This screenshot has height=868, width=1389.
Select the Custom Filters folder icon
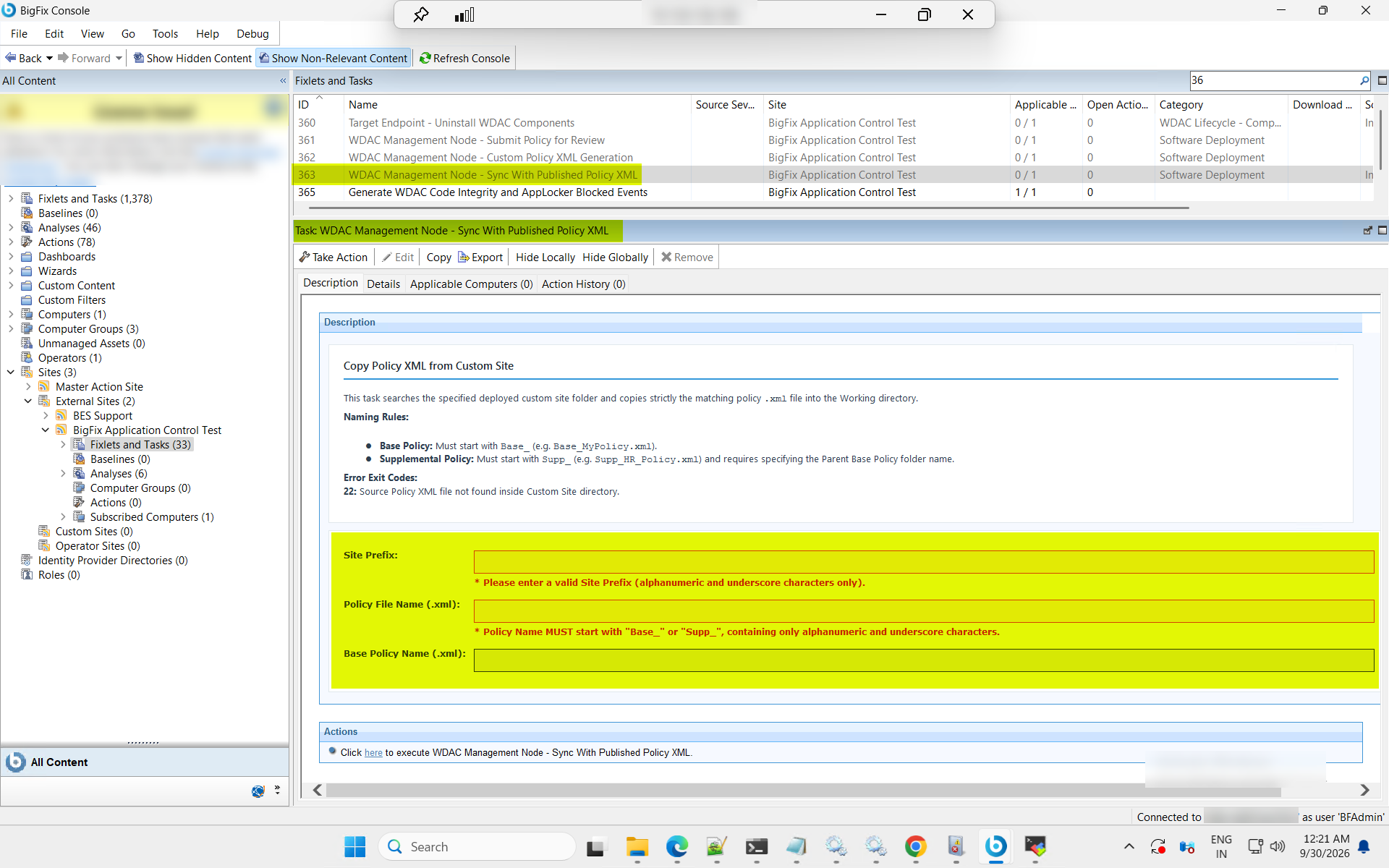pyautogui.click(x=27, y=299)
